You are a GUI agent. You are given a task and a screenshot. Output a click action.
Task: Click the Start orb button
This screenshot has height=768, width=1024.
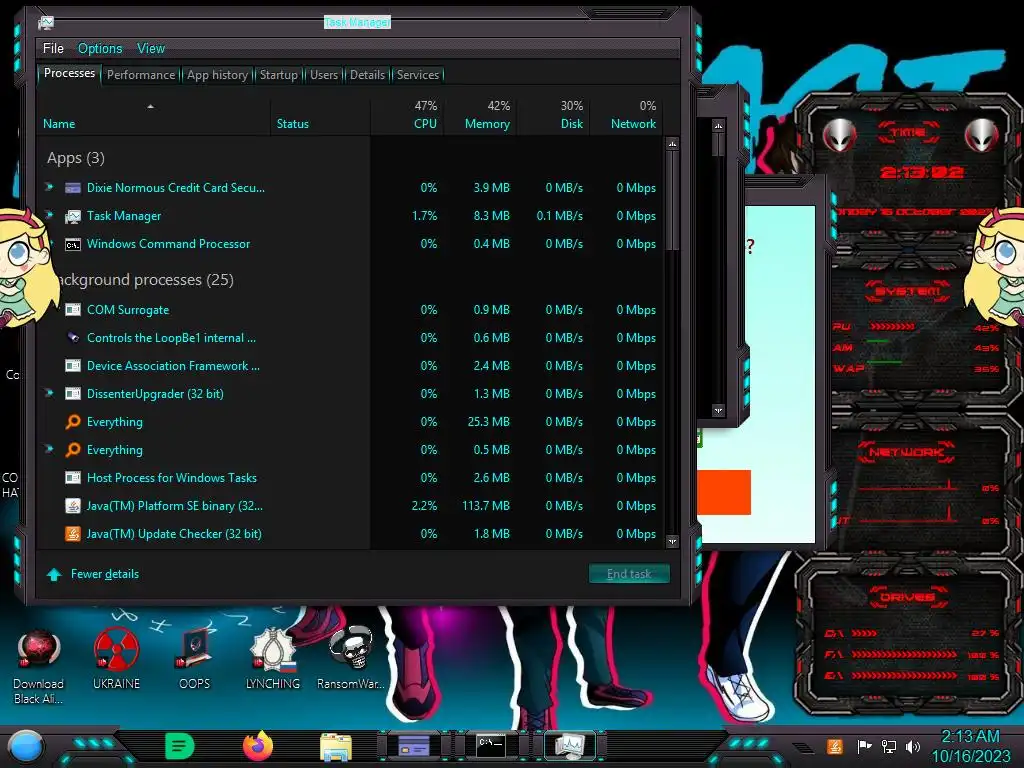25,747
